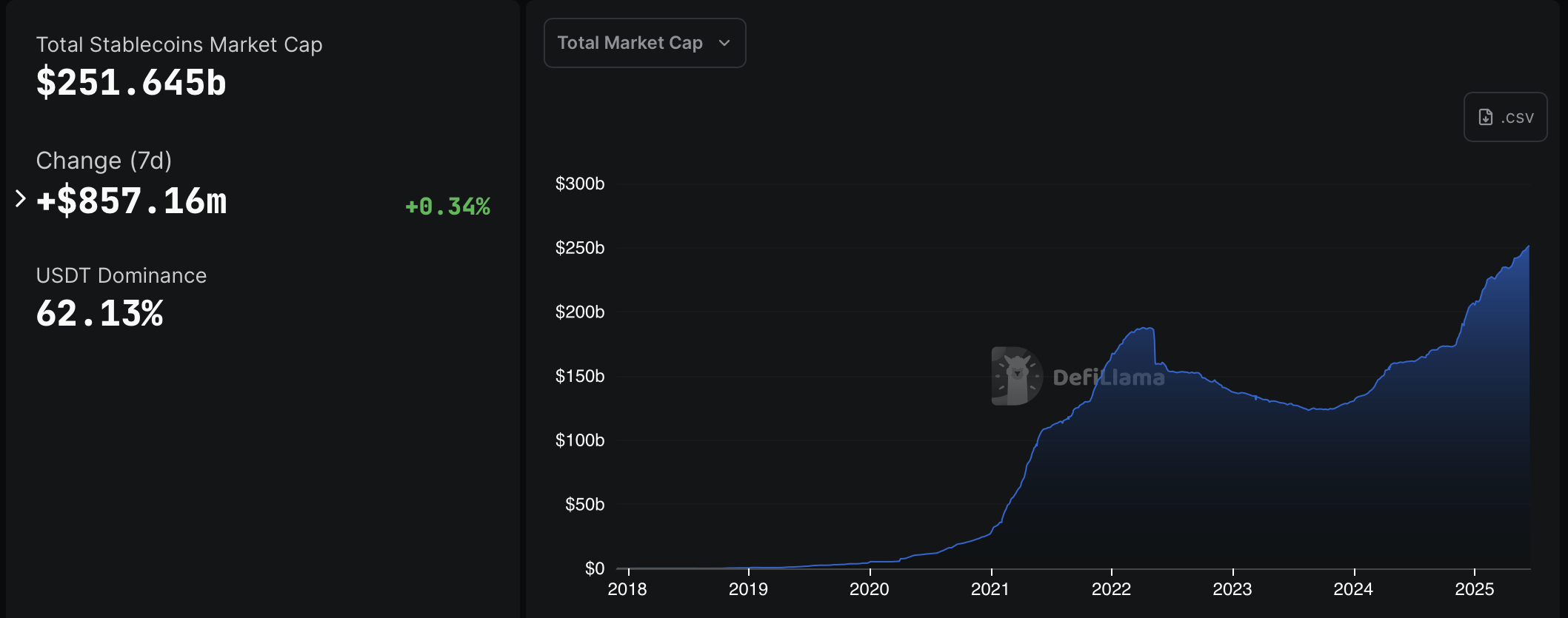Click the 2018 x-axis year label
This screenshot has height=618, width=1568.
[627, 589]
